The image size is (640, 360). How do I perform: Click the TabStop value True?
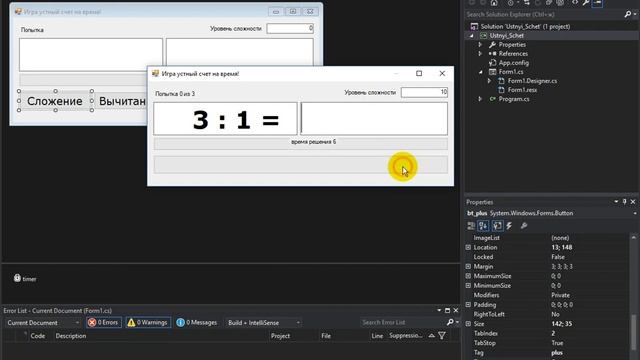coord(557,343)
